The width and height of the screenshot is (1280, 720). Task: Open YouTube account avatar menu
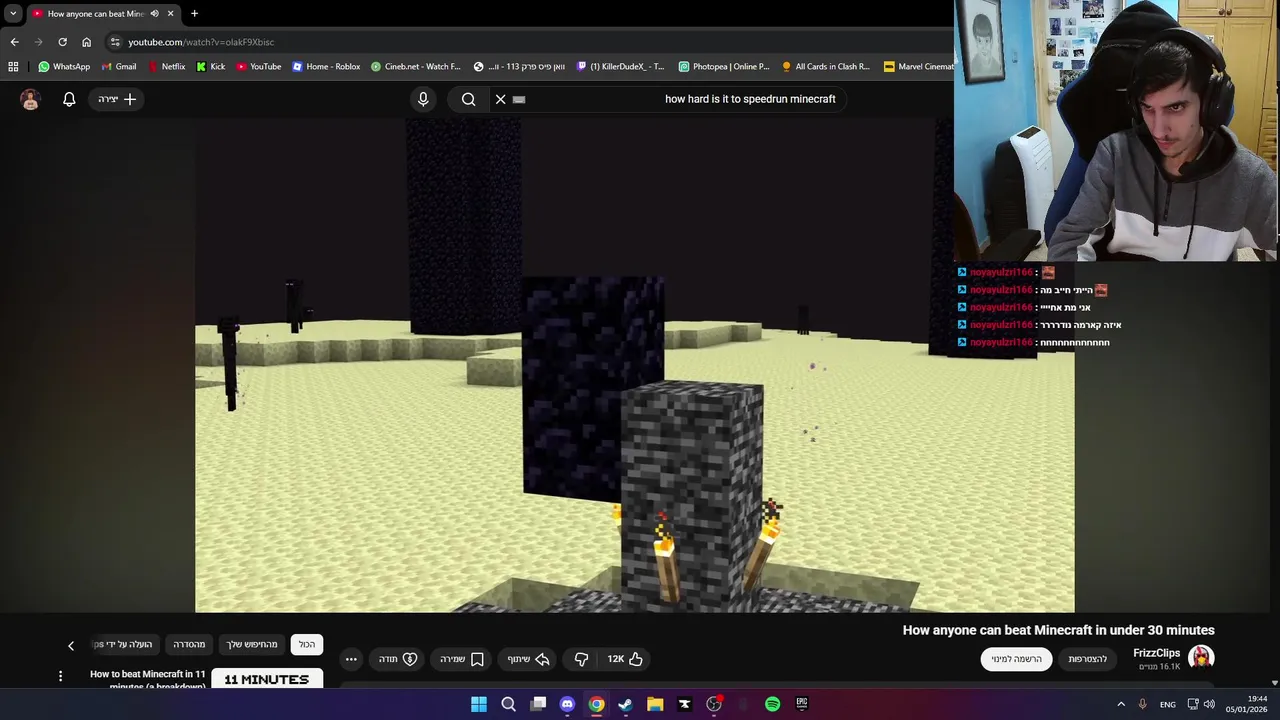click(30, 99)
